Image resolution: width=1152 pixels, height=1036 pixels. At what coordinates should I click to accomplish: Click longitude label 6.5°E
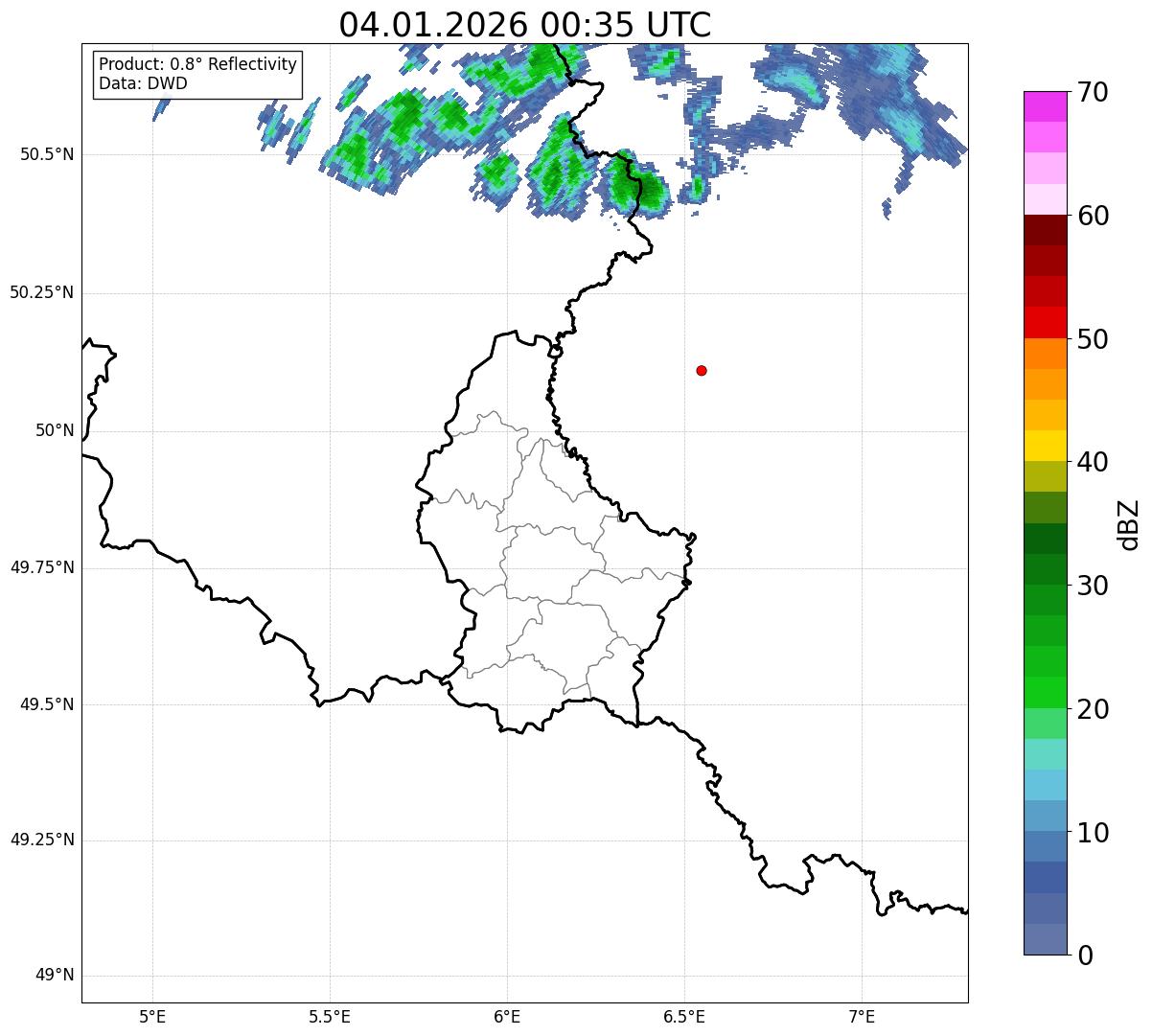point(684,1017)
